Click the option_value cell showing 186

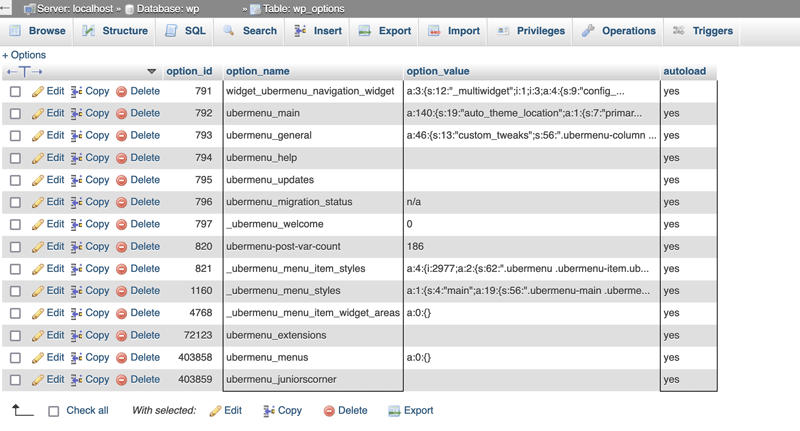pyautogui.click(x=531, y=246)
